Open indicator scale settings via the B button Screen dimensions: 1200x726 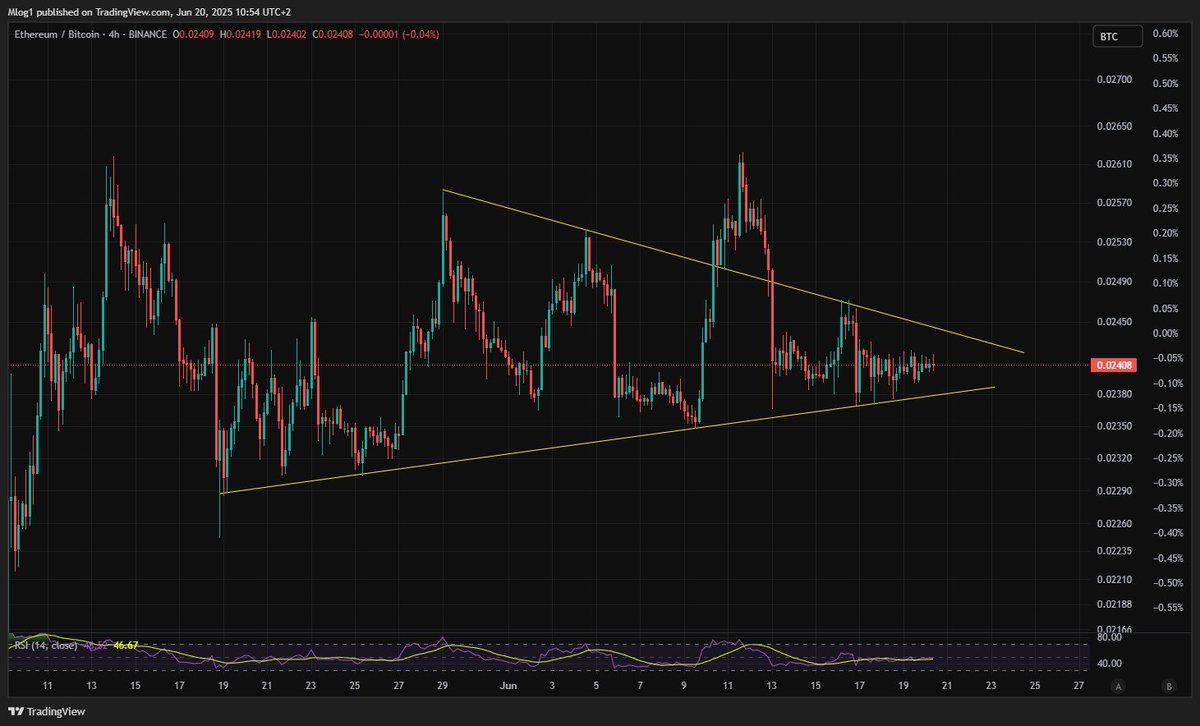point(1168,687)
